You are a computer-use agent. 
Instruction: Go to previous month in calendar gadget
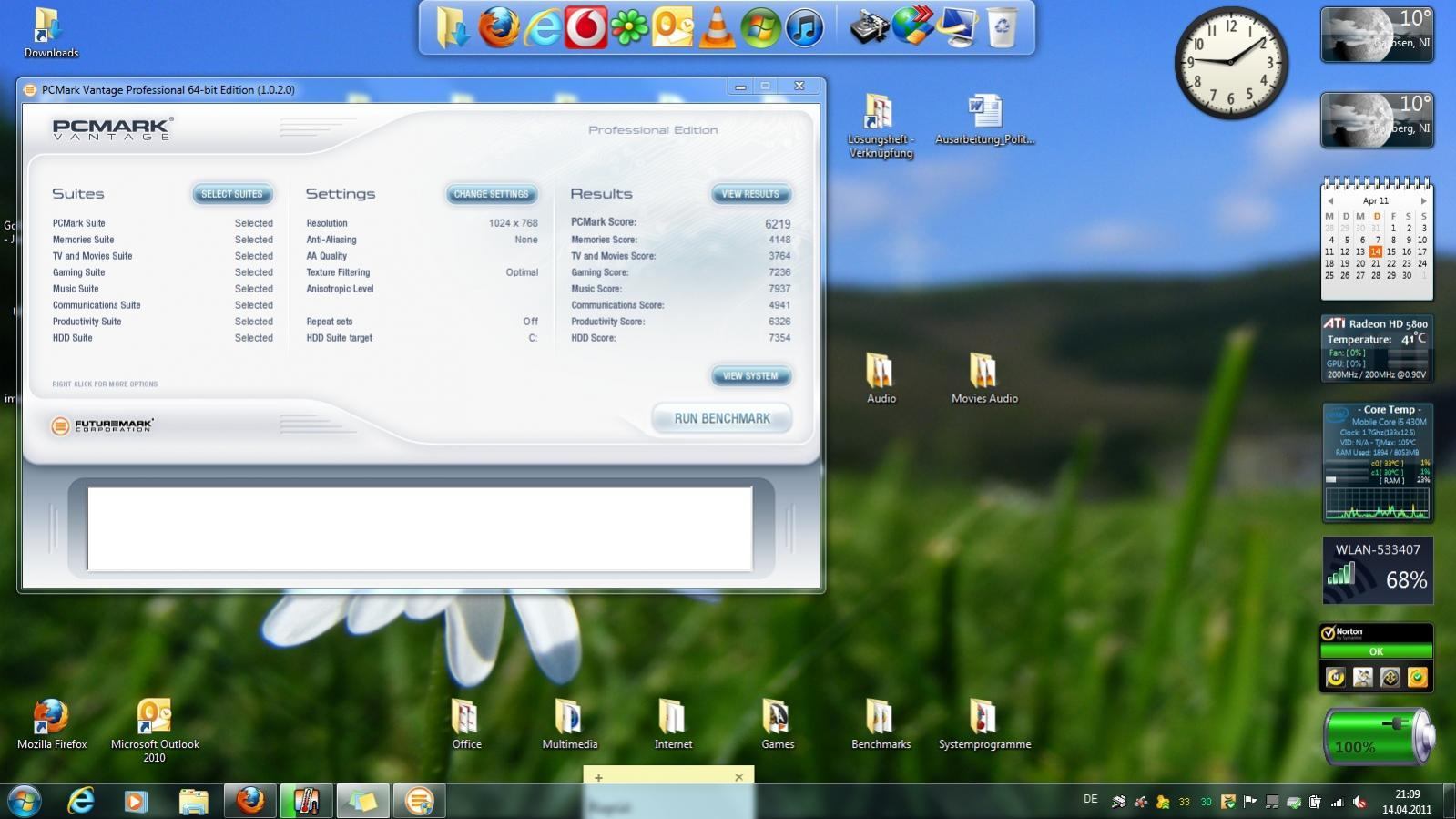1329,201
